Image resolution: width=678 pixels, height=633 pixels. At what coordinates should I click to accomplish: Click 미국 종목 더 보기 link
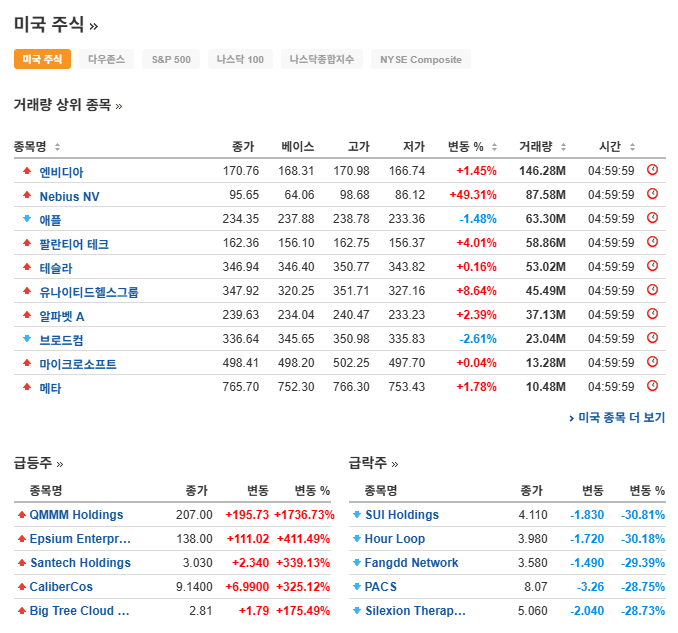click(x=617, y=418)
